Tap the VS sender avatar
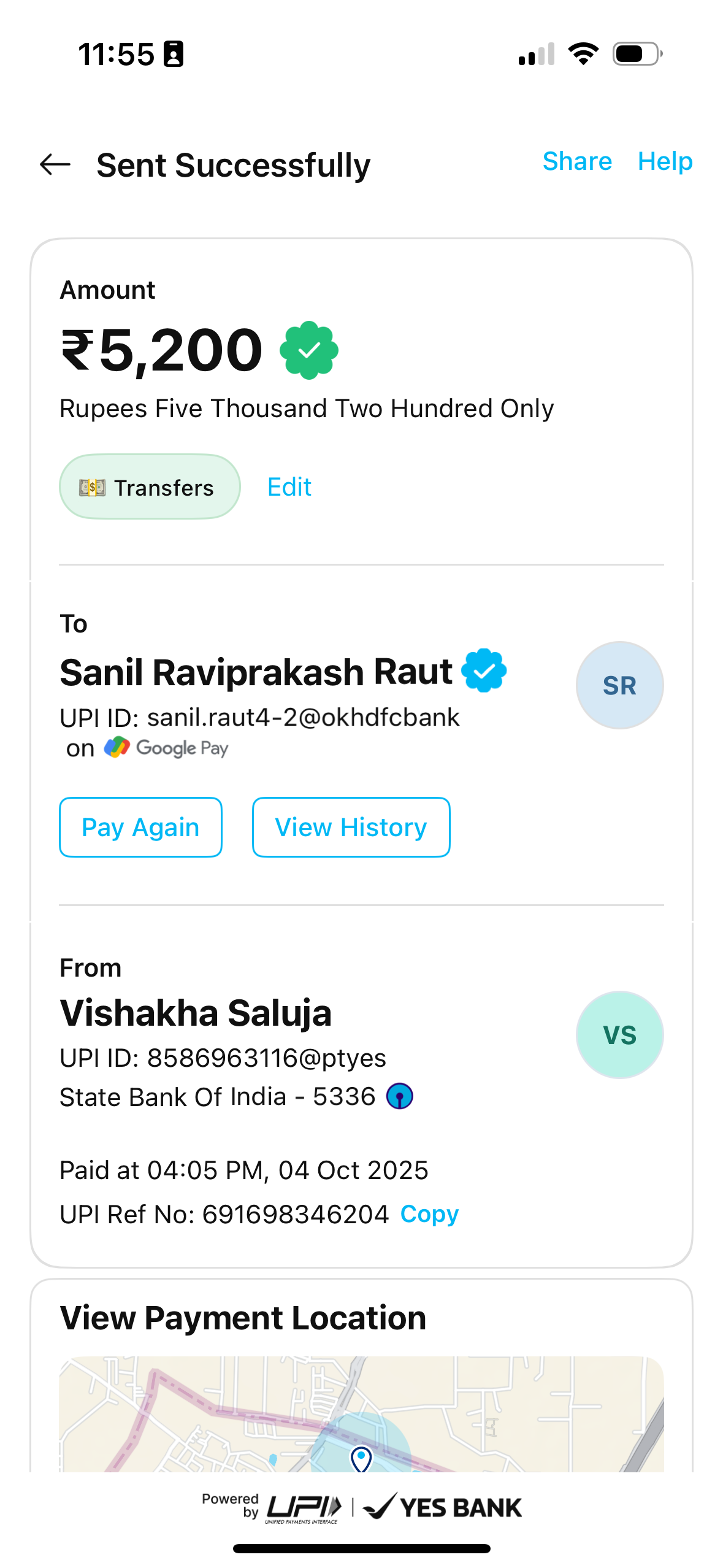The height and width of the screenshot is (1568, 723). (619, 1035)
